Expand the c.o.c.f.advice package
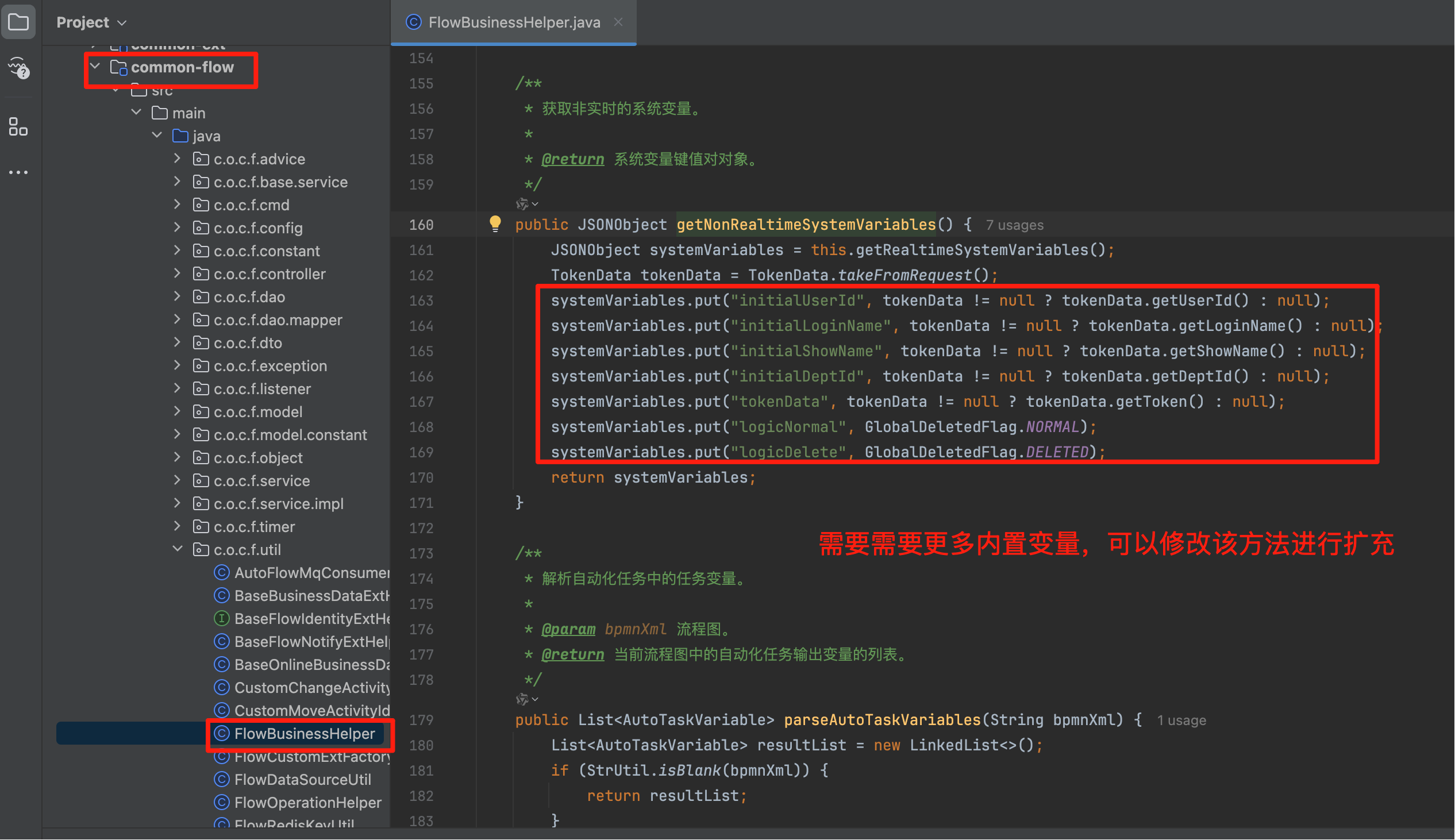 [x=178, y=158]
